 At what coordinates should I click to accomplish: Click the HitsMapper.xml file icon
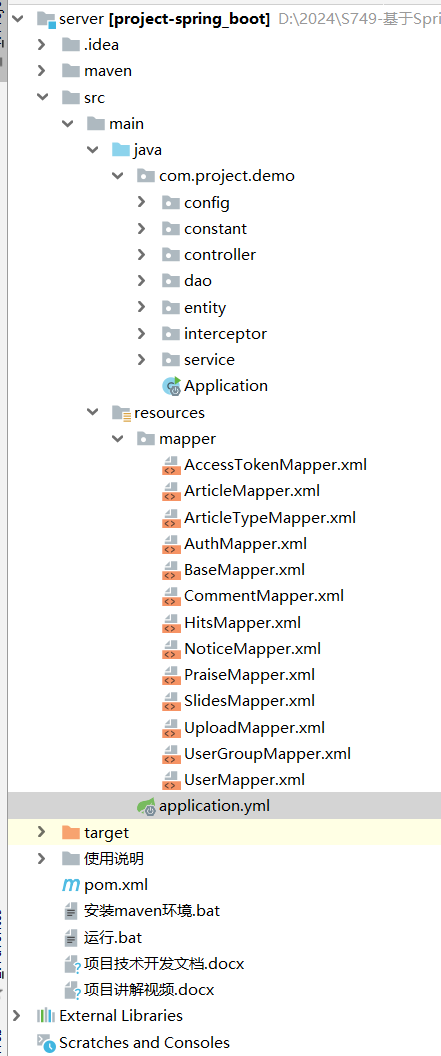172,623
